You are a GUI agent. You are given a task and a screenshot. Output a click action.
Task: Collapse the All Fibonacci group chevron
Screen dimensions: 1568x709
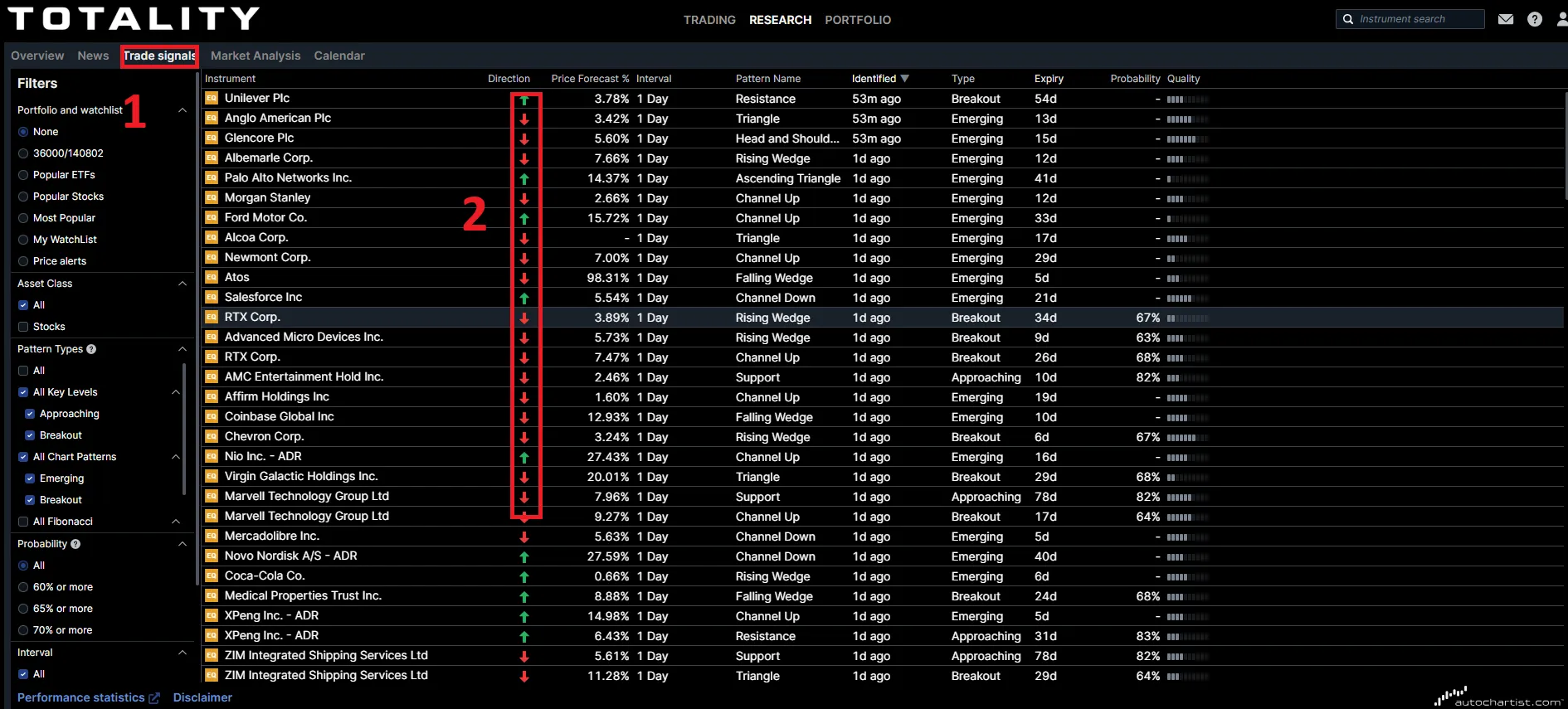(x=176, y=522)
